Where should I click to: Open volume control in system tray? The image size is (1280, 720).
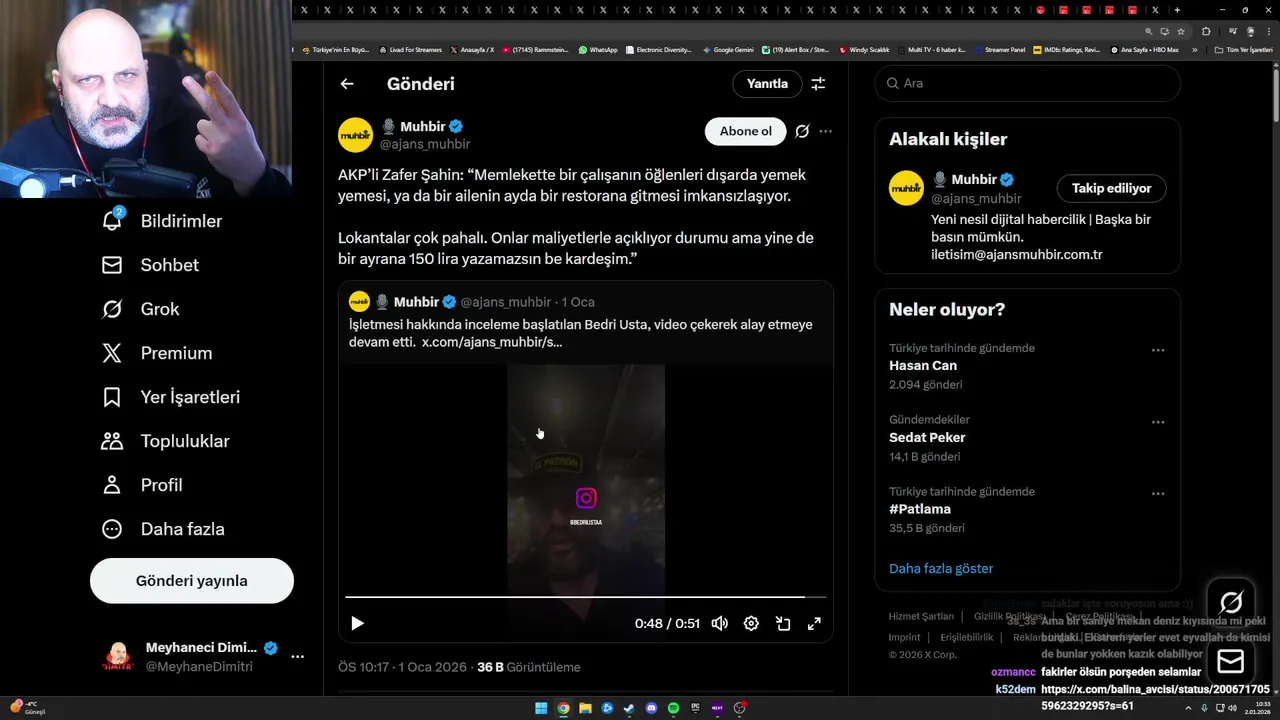[x=1233, y=708]
